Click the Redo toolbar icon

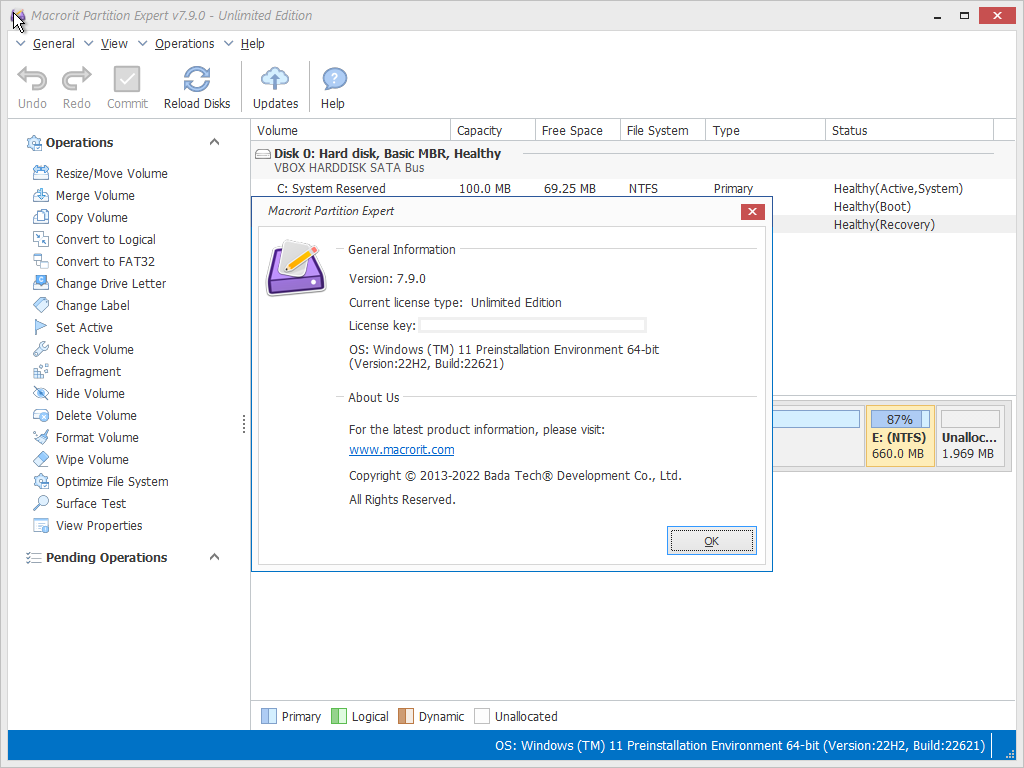click(x=76, y=80)
